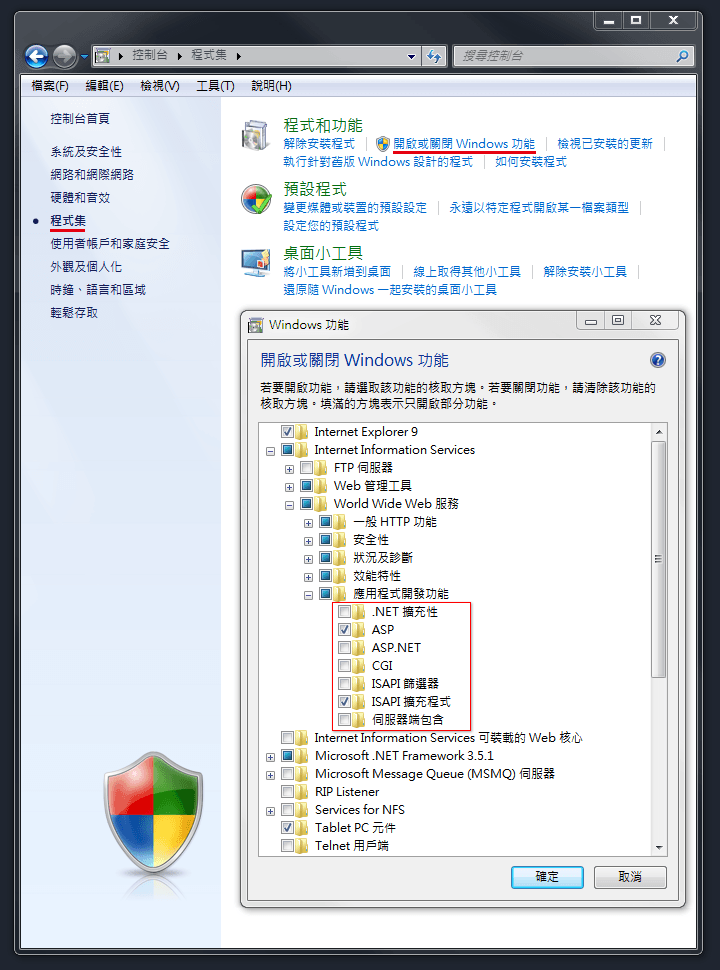Click the control panel icon in address bar
The width and height of the screenshot is (720, 970).
[103, 56]
